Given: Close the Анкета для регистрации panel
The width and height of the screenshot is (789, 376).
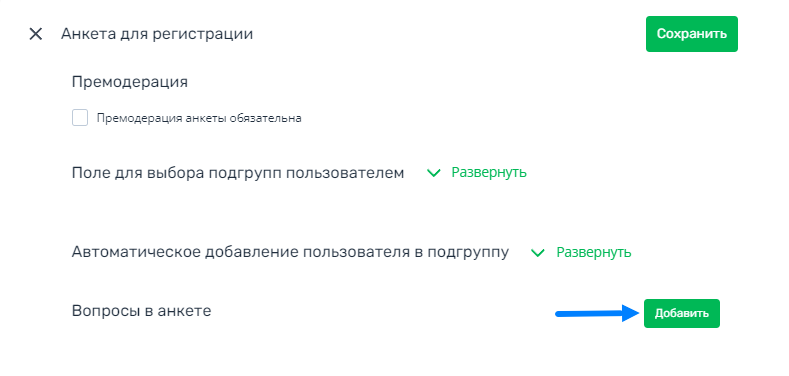Looking at the screenshot, I should [35, 34].
